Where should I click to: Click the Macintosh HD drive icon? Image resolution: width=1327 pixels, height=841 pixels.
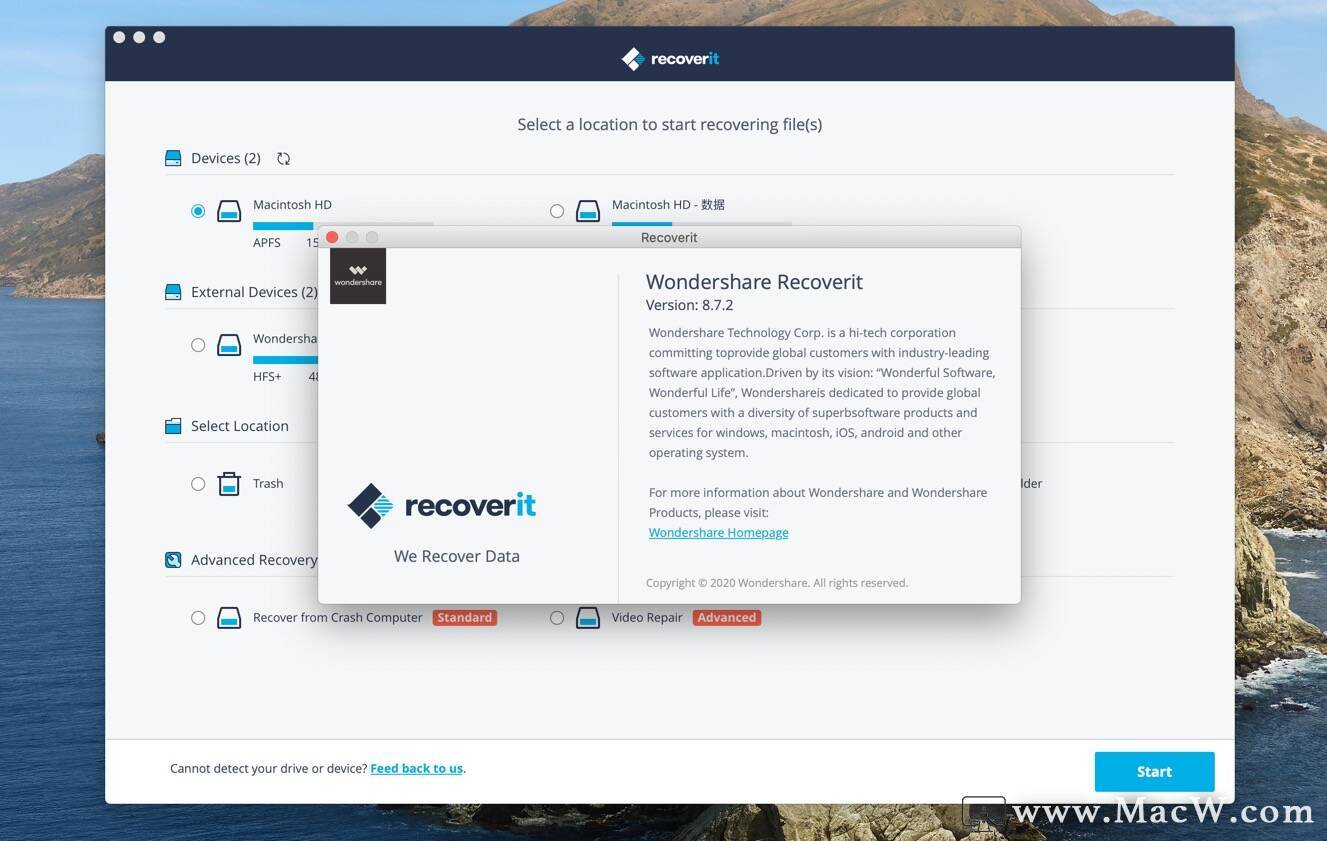pyautogui.click(x=229, y=211)
